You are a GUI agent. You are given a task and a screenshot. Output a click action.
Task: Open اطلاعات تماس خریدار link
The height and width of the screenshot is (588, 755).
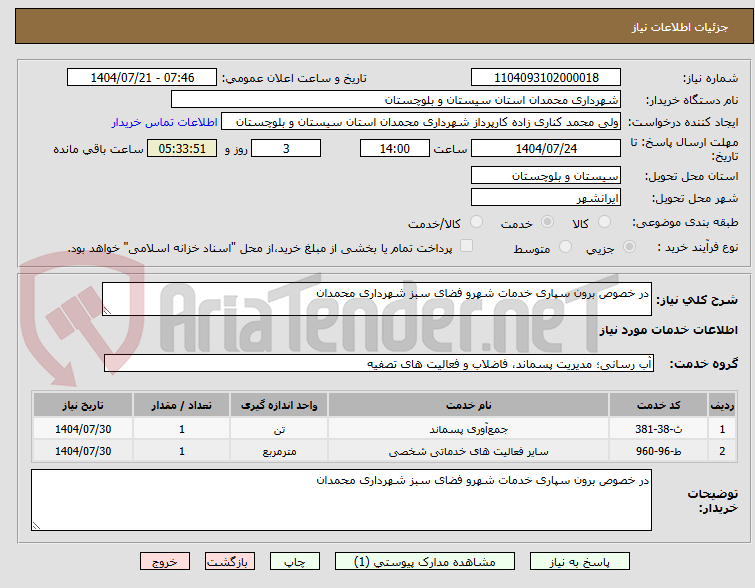click(165, 122)
